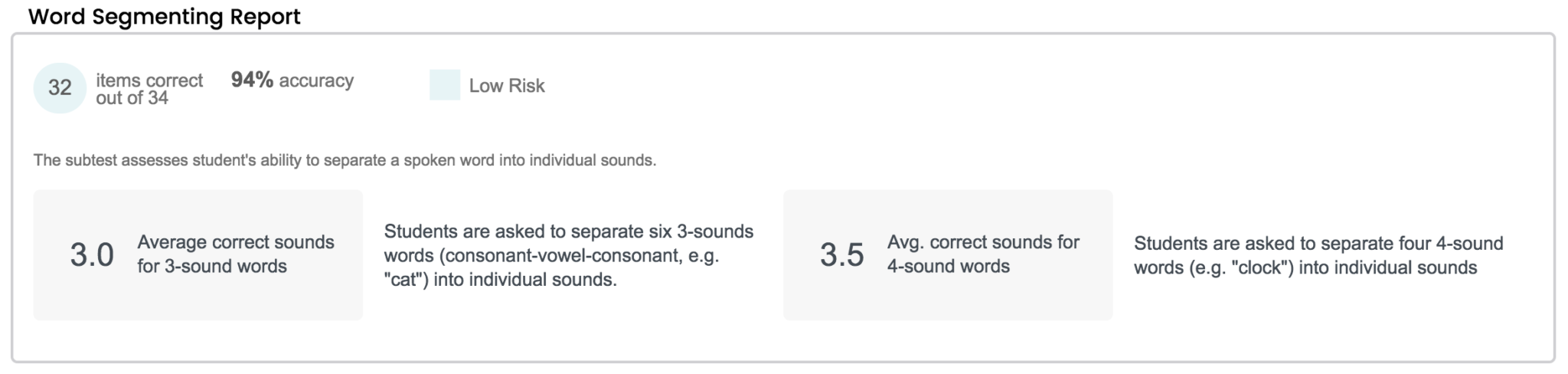Screen dimensions: 1568x374
Task: Click the 3.5 average score number
Action: pyautogui.click(x=841, y=255)
